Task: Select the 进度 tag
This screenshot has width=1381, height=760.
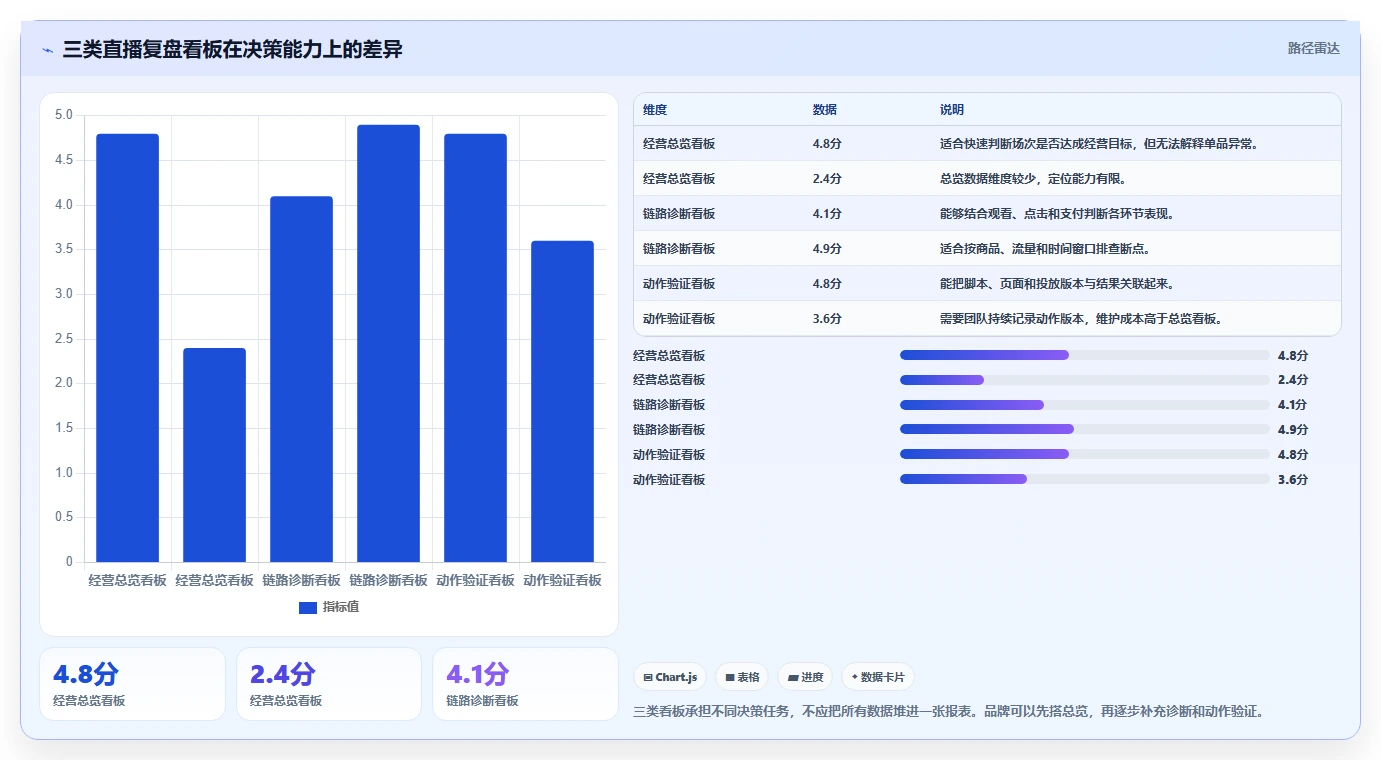Action: [x=805, y=677]
